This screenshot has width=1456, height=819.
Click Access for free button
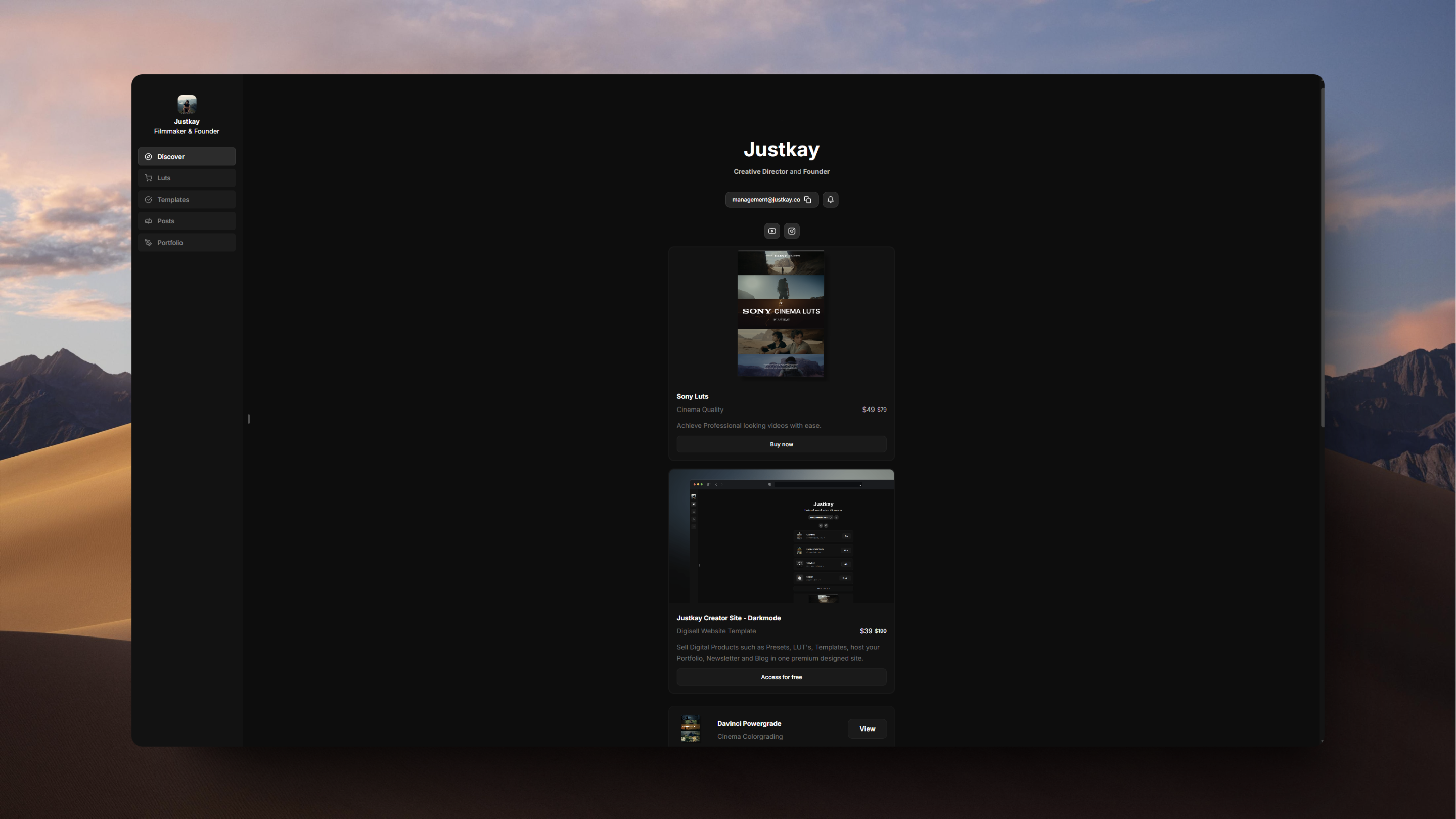click(x=781, y=677)
